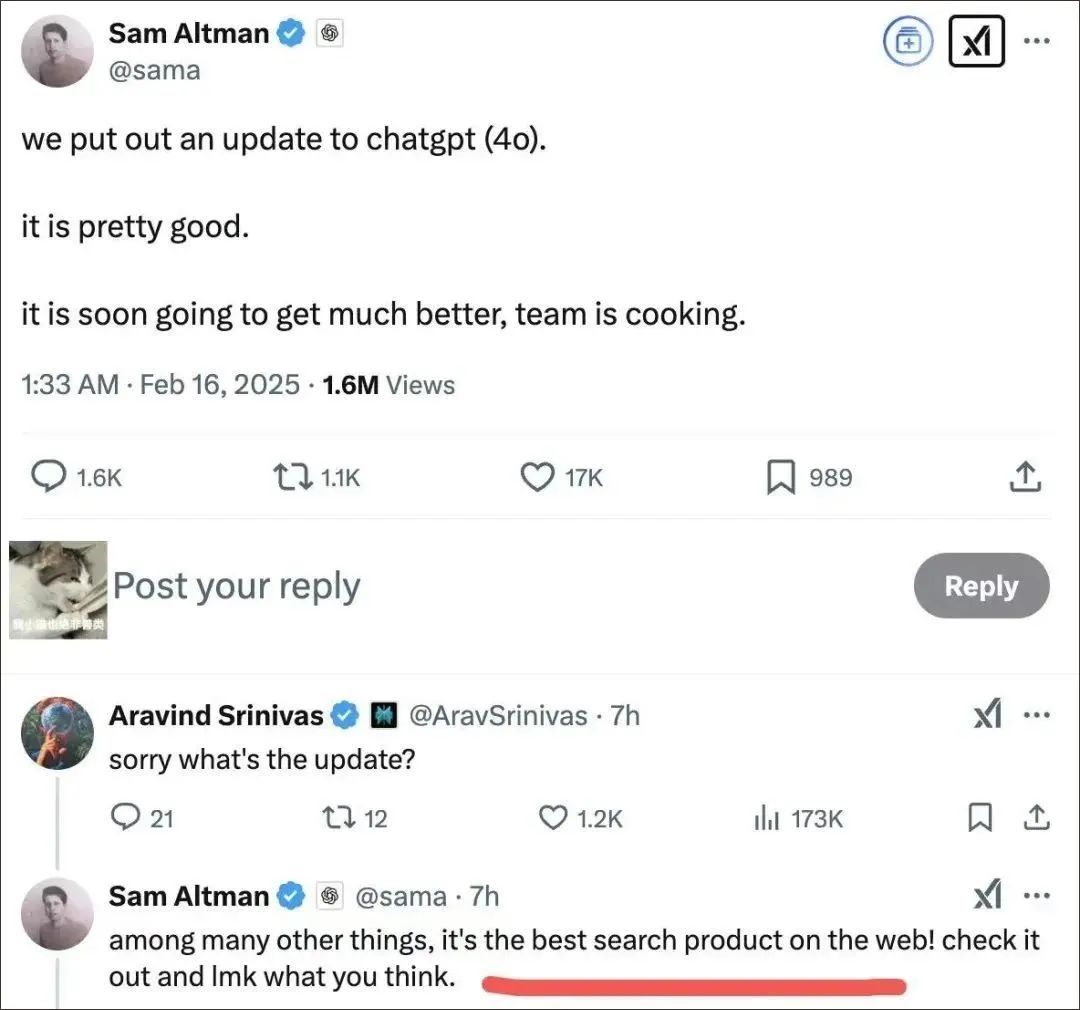Like Sam Altman's main post with 17K likes
Screen dimensions: 1080x1010
[x=537, y=477]
